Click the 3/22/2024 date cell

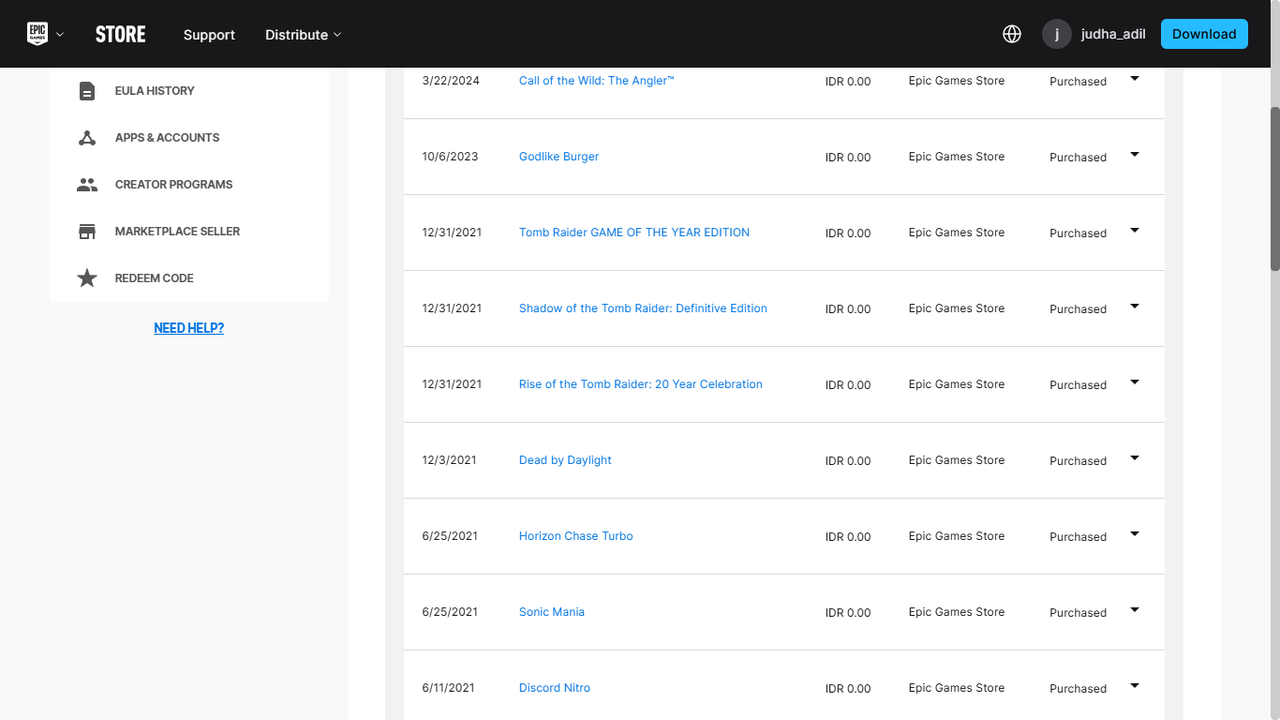[451, 81]
